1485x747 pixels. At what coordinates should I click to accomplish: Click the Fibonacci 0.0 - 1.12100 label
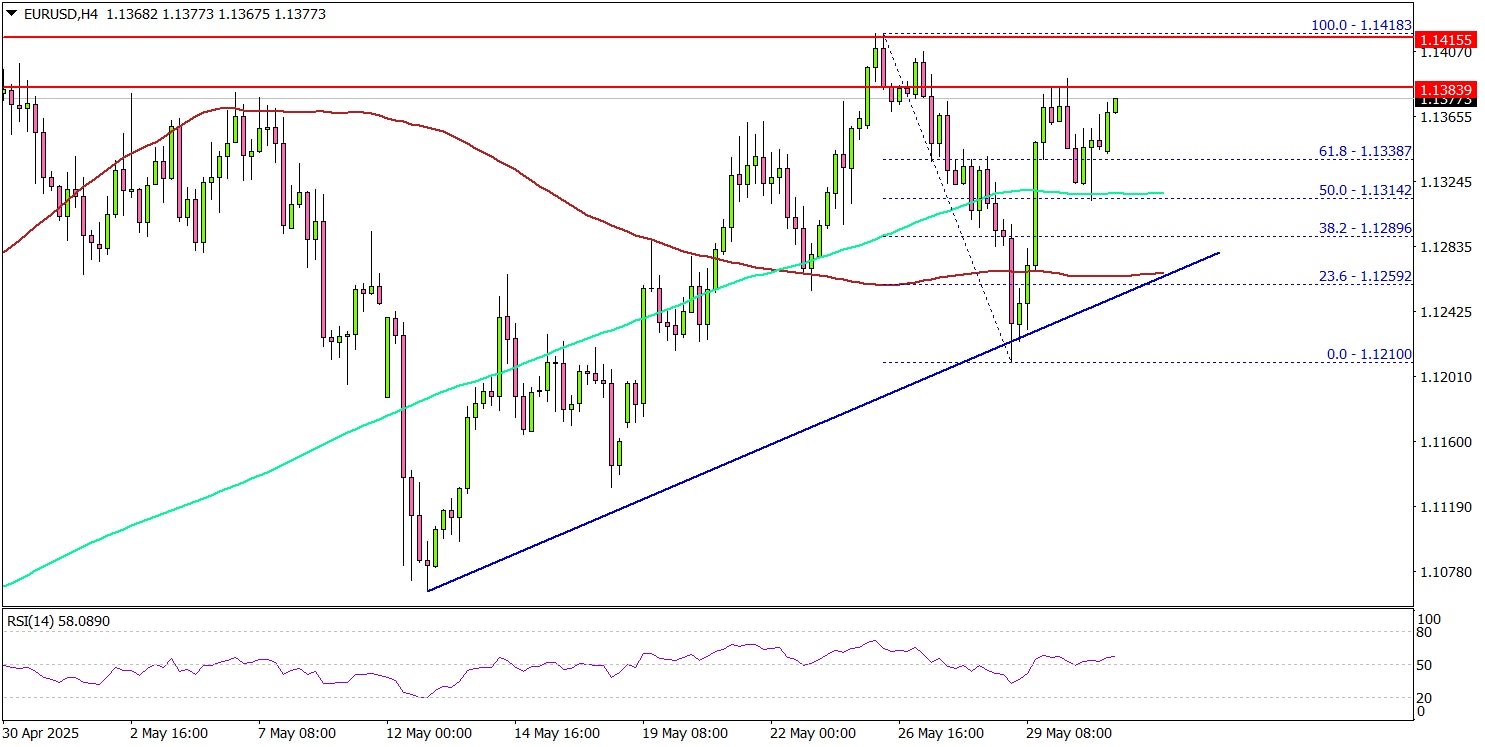pyautogui.click(x=1368, y=355)
